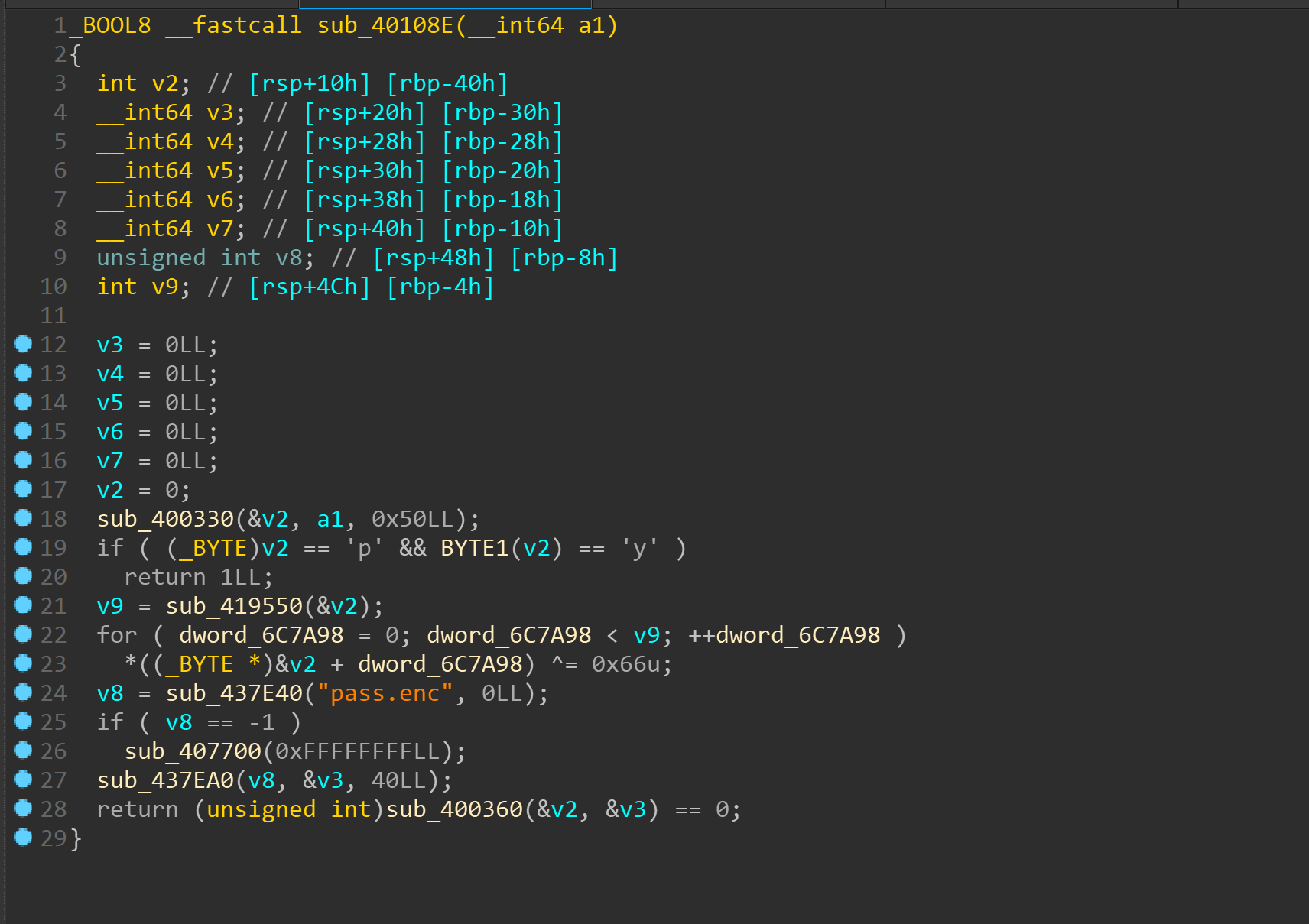The width and height of the screenshot is (1309, 924).
Task: Click the sub_437E40 function call
Action: 234,693
